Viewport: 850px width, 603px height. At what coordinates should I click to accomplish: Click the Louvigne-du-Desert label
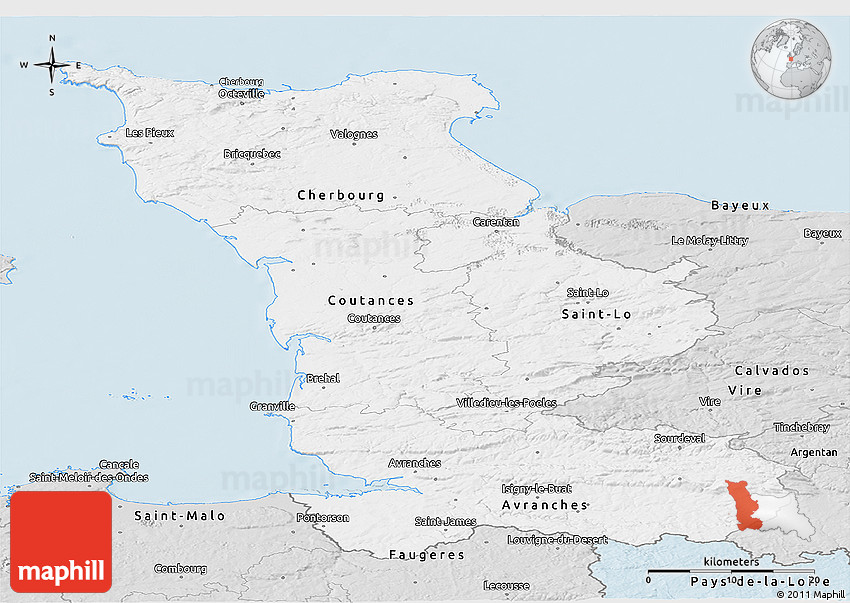[x=557, y=540]
